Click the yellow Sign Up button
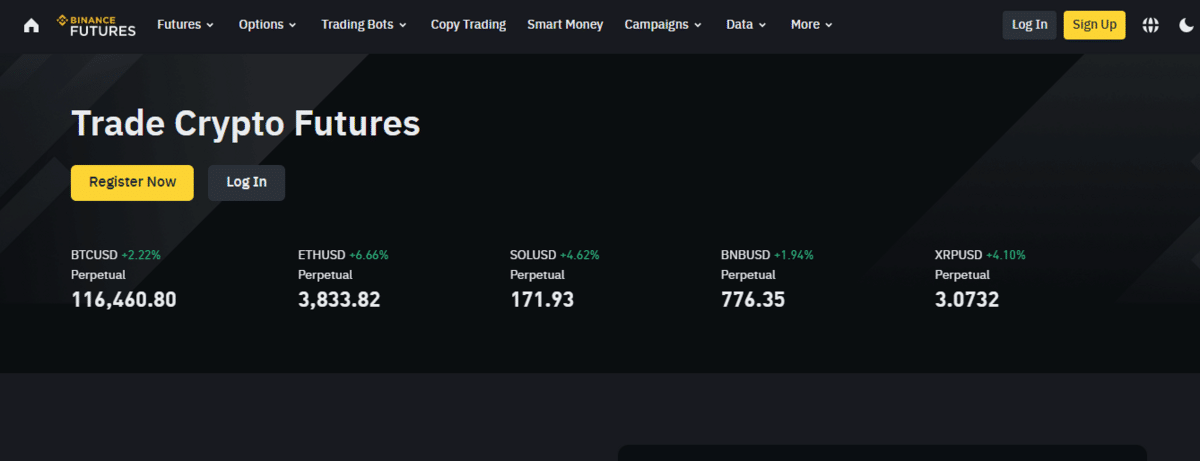The image size is (1200, 461). click(x=1094, y=25)
